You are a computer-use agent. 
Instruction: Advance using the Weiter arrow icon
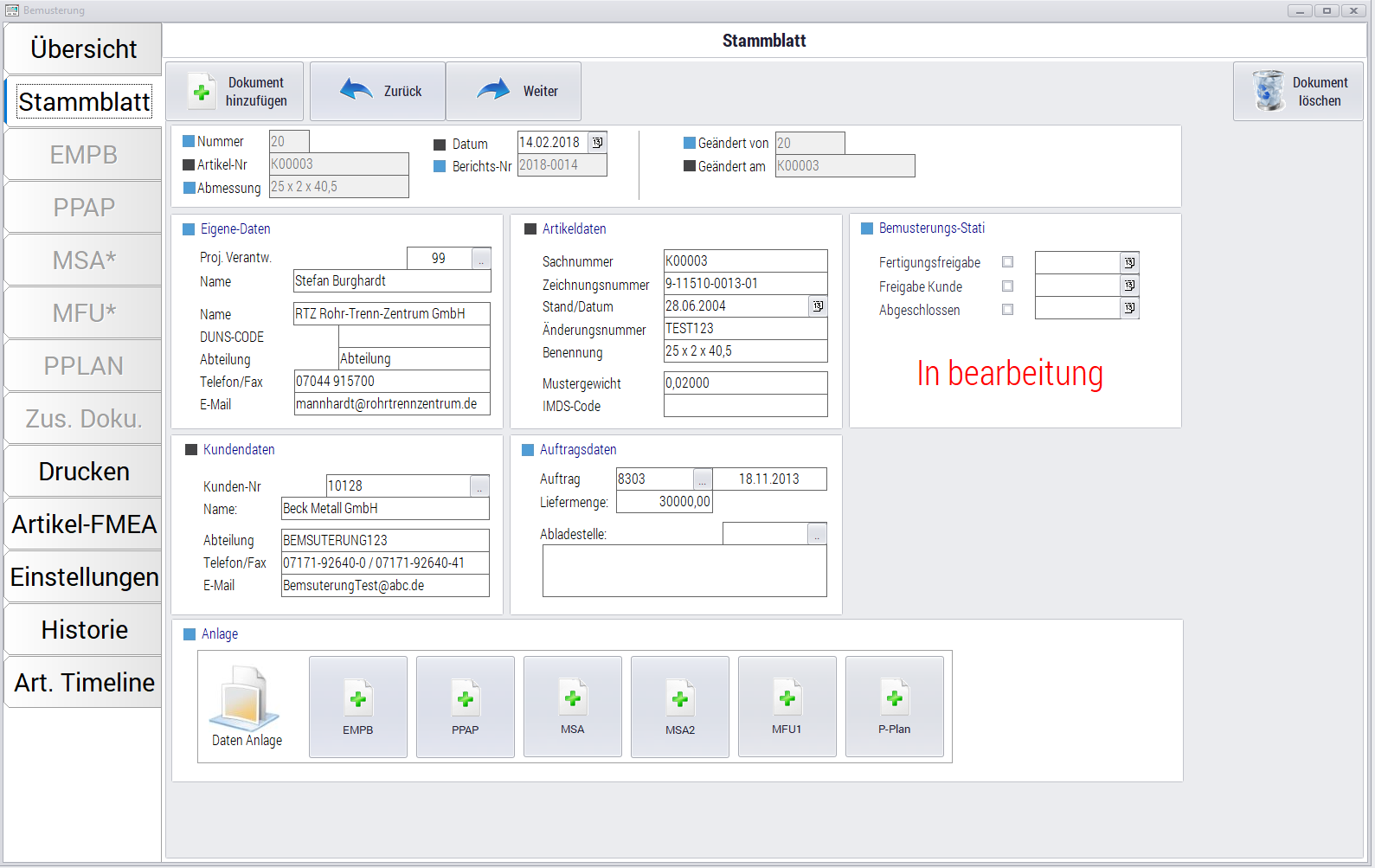tap(493, 89)
